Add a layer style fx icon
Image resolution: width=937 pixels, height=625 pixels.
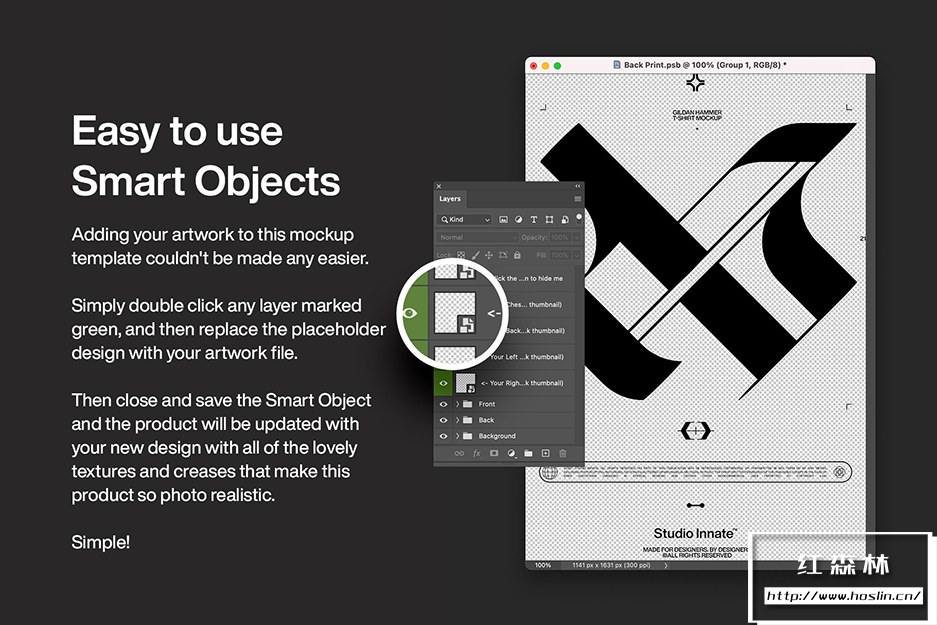pyautogui.click(x=477, y=454)
